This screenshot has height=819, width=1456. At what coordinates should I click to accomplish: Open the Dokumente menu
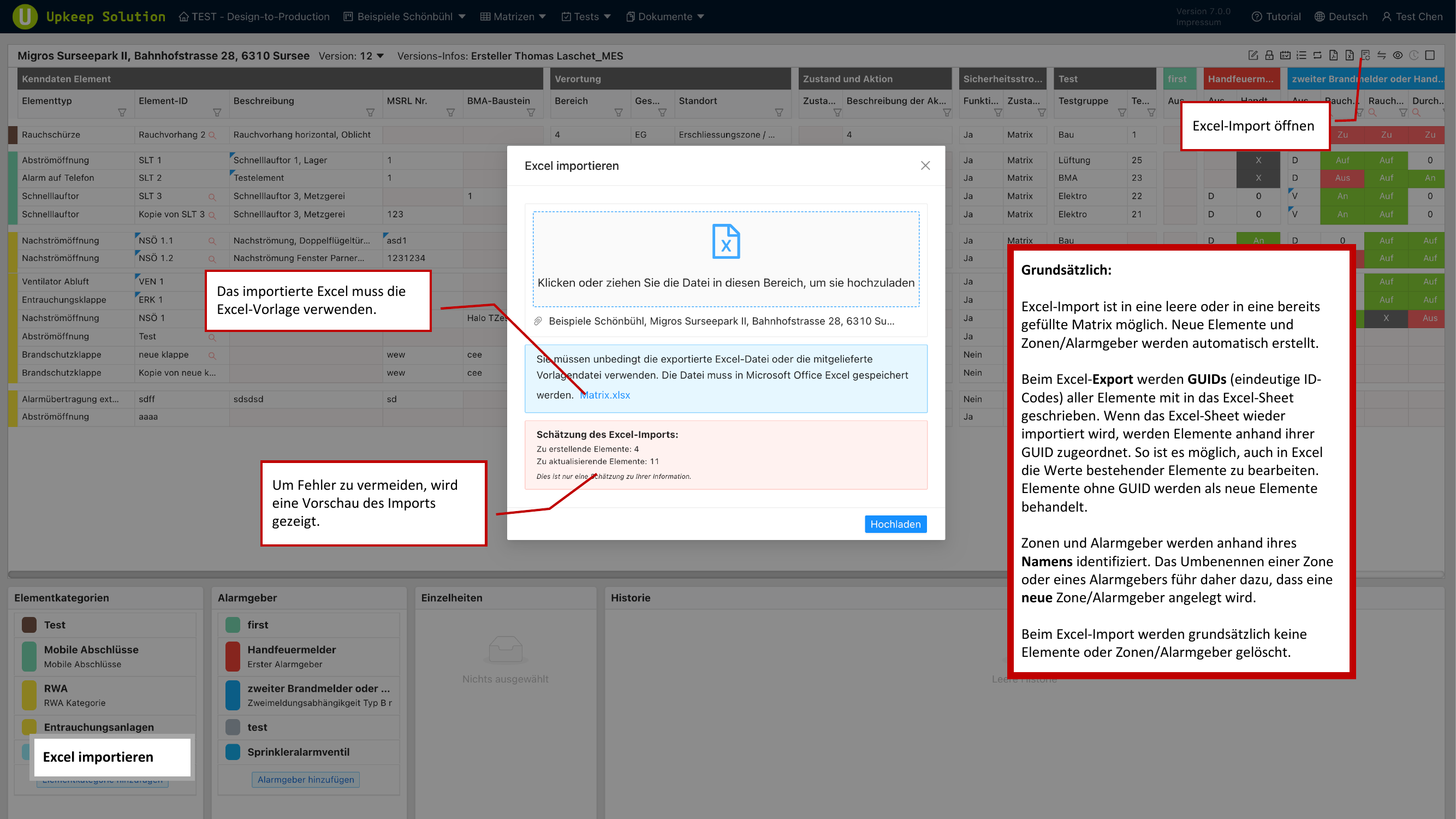click(x=665, y=16)
